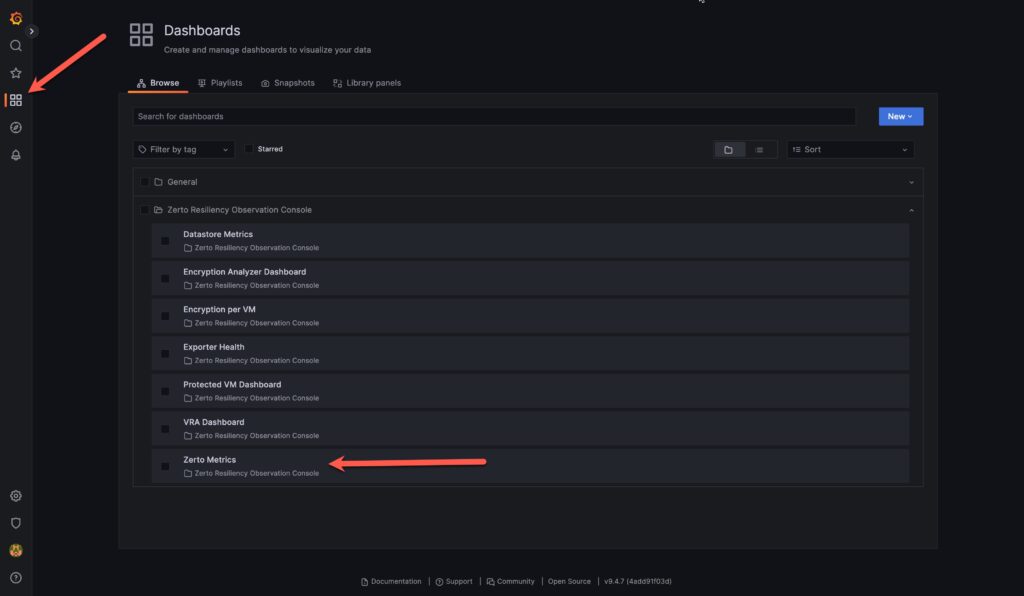Select Protected VM Dashboard checkbox
Viewport: 1024px width, 596px height.
[x=165, y=391]
